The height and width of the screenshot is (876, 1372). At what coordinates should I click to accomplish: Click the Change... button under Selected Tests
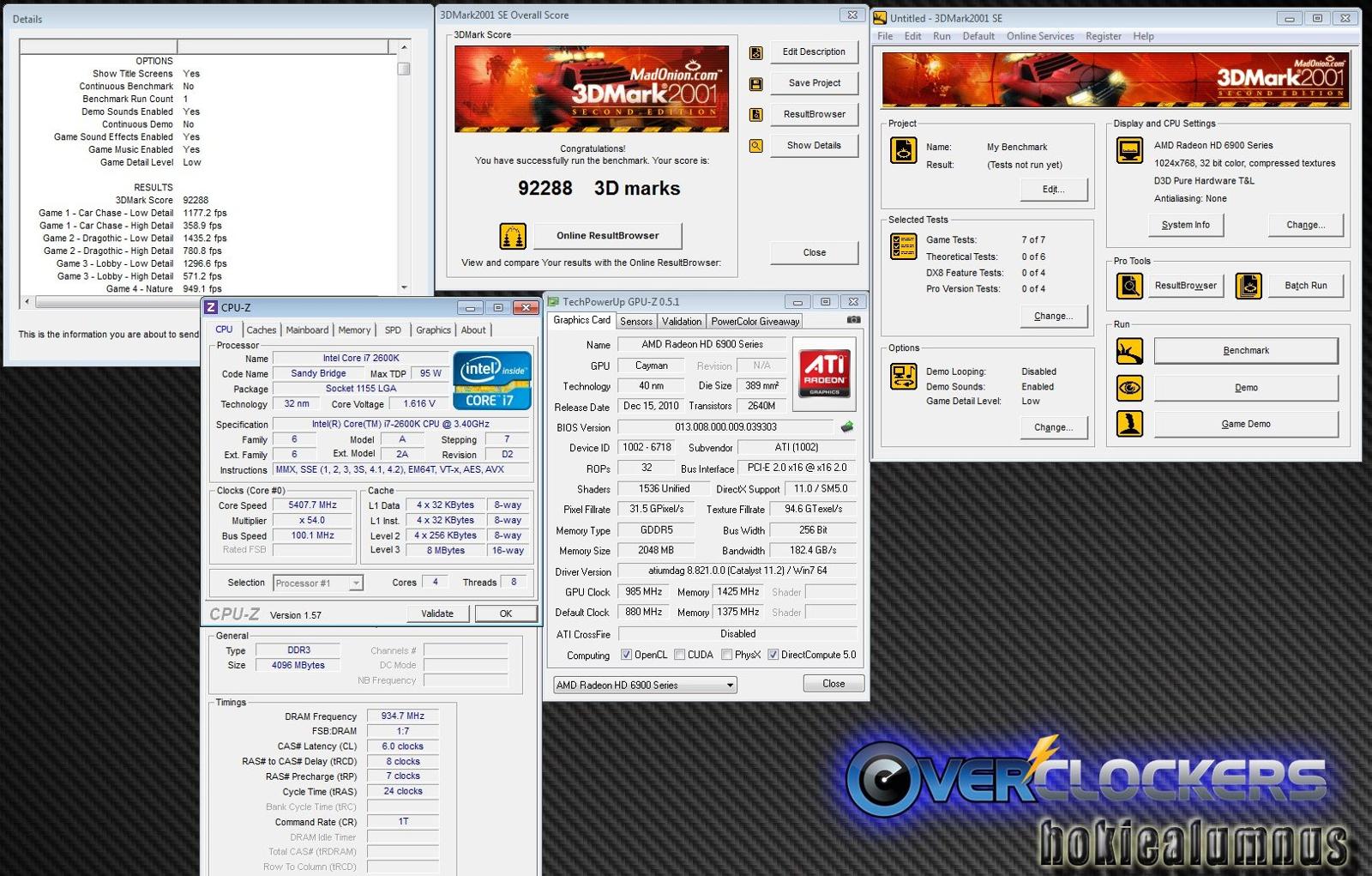click(x=1054, y=316)
